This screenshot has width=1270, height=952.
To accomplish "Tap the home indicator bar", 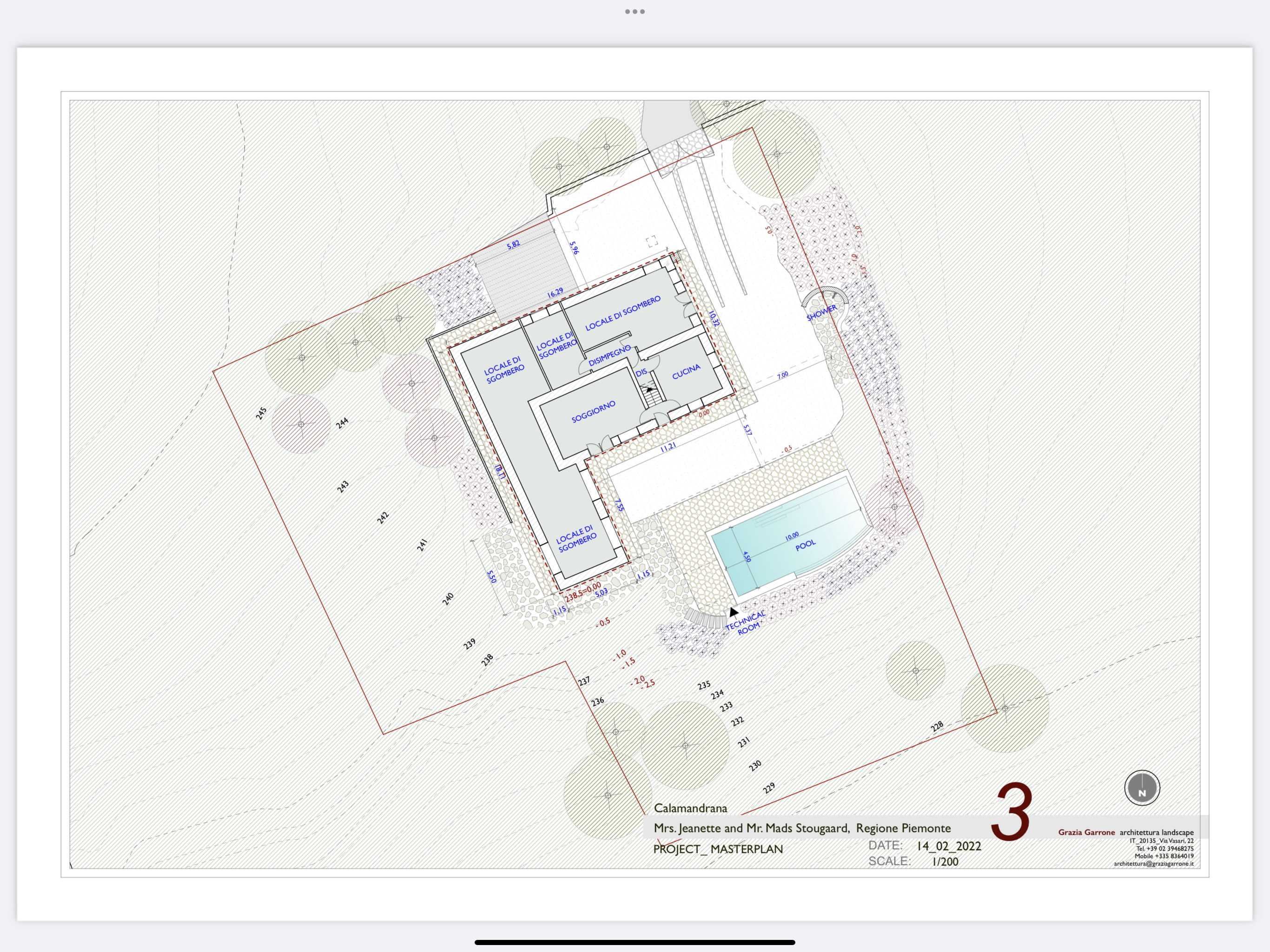I will [x=635, y=942].
